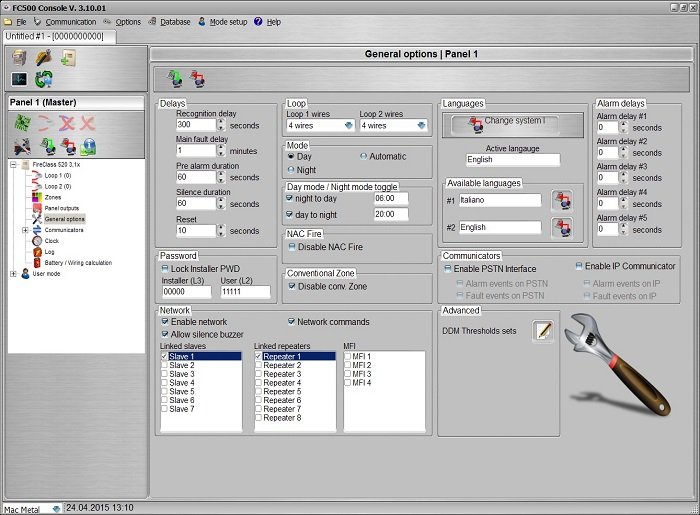Click the blue info icon under Panel 1
Screen dimensions: 700x515
88,146
